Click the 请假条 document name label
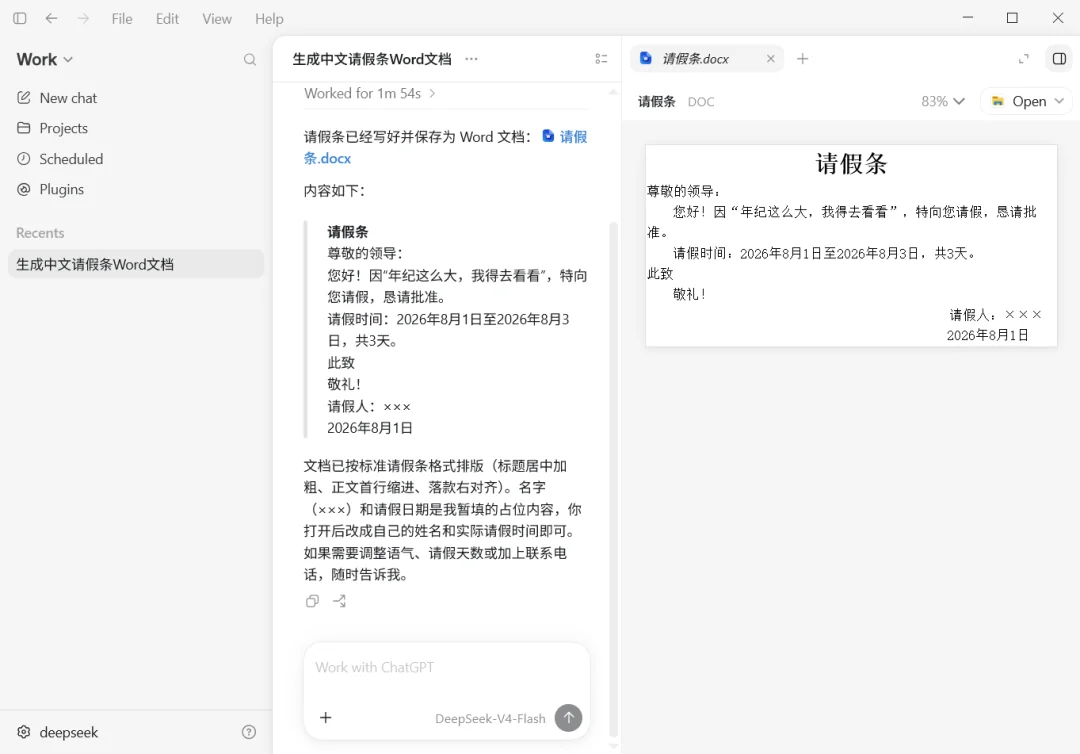Viewport: 1080px width, 754px height. point(656,102)
